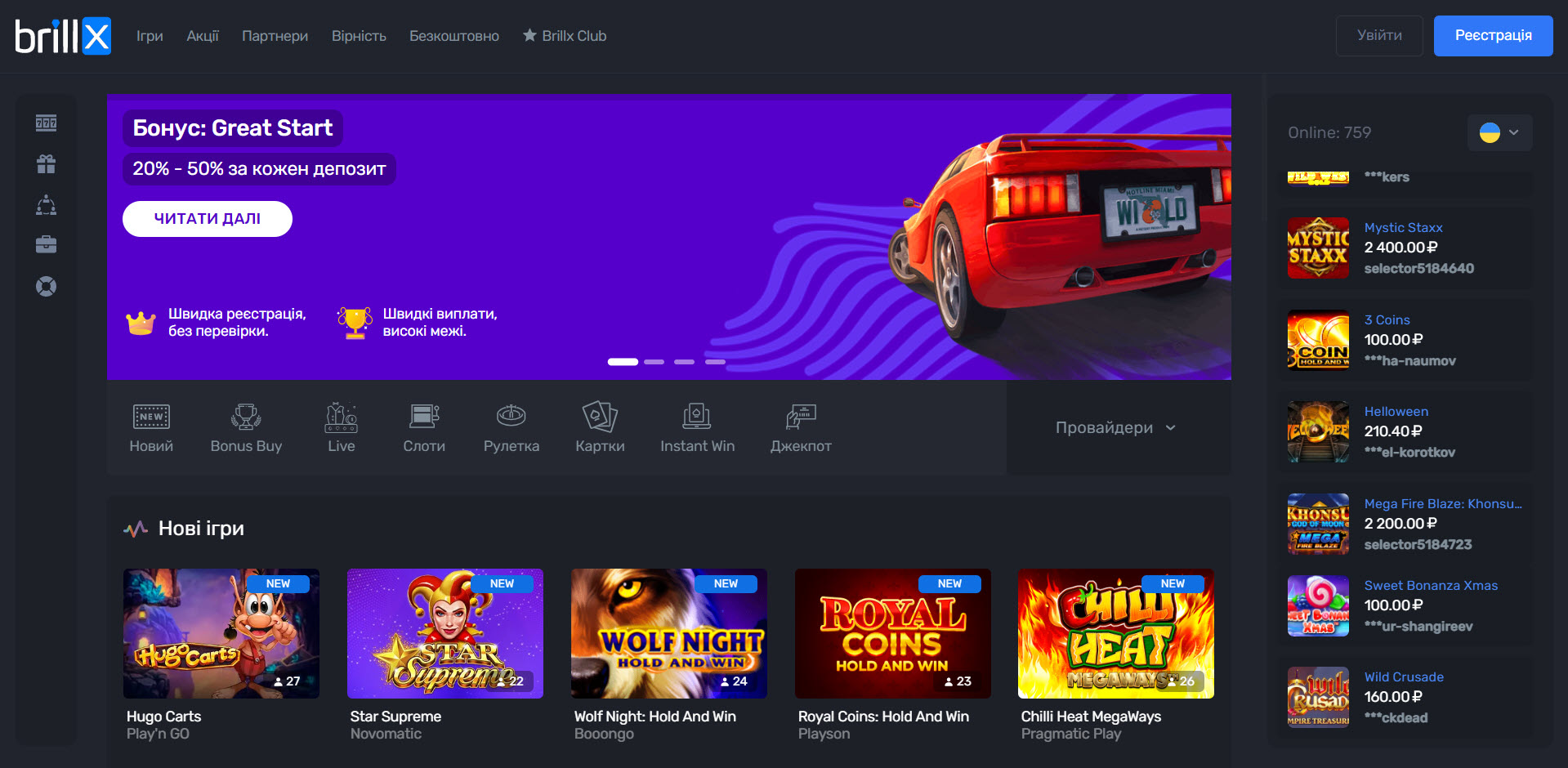Click the Hugo Carts game title
Image resolution: width=1568 pixels, height=768 pixels.
pos(163,717)
